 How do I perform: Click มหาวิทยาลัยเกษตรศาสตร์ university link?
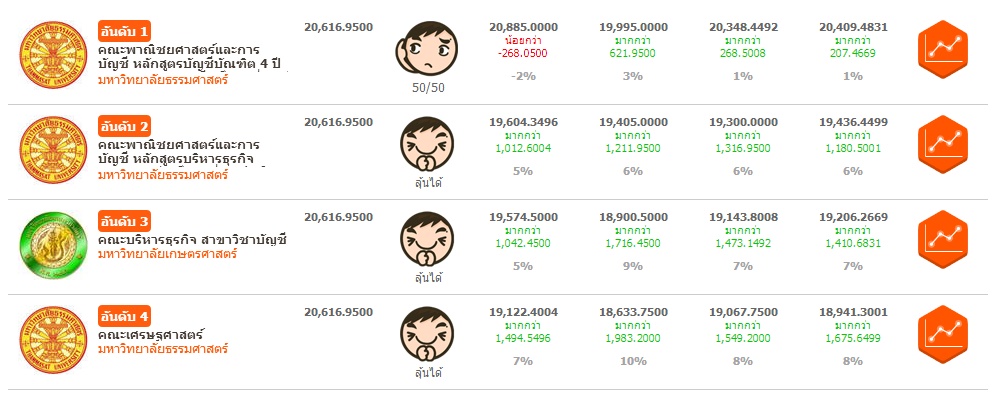[163, 256]
